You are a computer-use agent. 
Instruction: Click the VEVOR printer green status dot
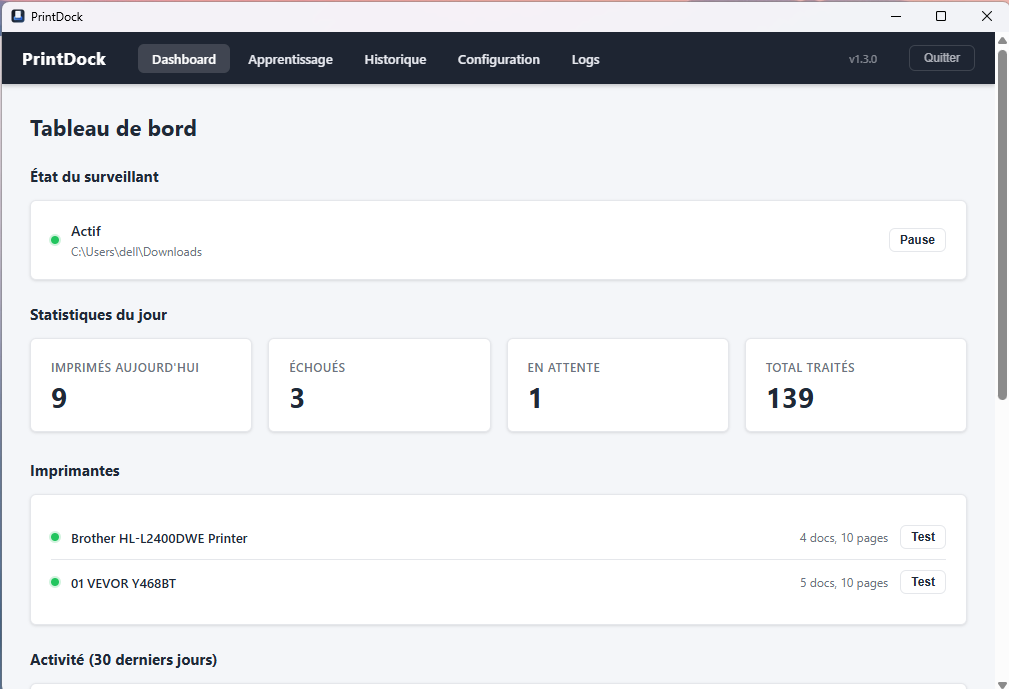(x=55, y=582)
